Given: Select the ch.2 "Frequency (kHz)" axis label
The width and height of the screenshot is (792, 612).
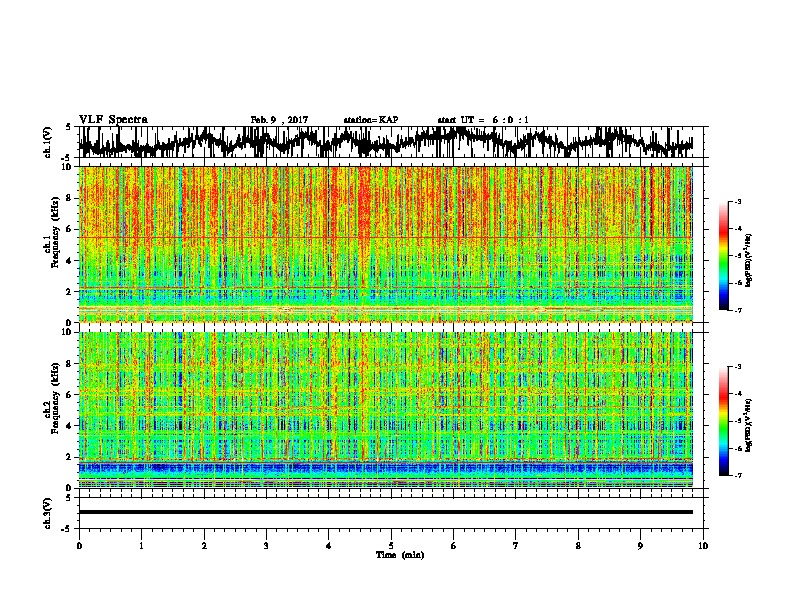Looking at the screenshot, I should (55, 398).
